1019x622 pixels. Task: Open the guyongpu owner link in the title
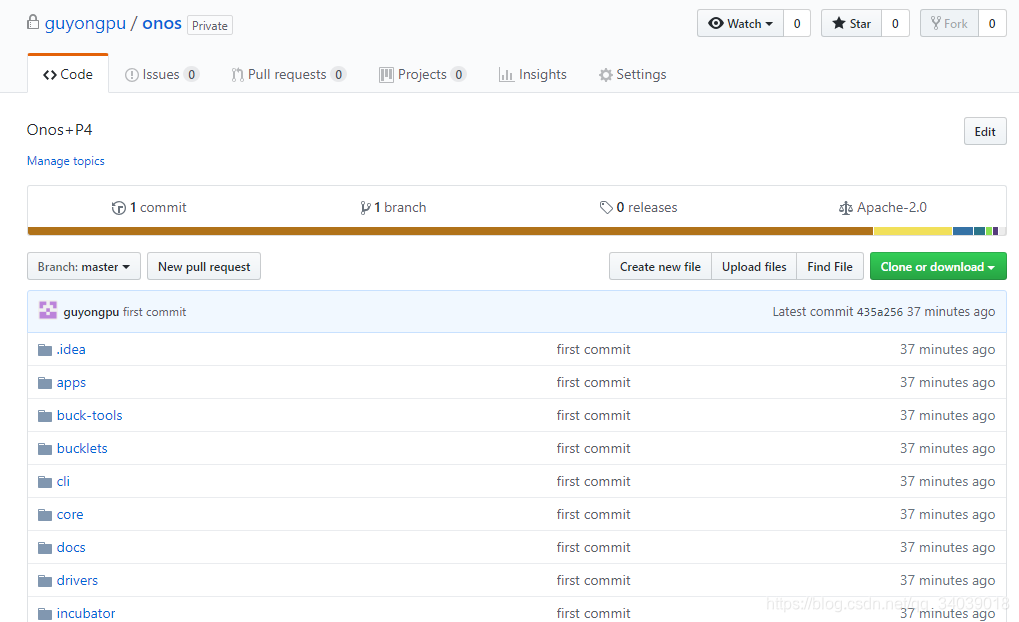pyautogui.click(x=85, y=23)
